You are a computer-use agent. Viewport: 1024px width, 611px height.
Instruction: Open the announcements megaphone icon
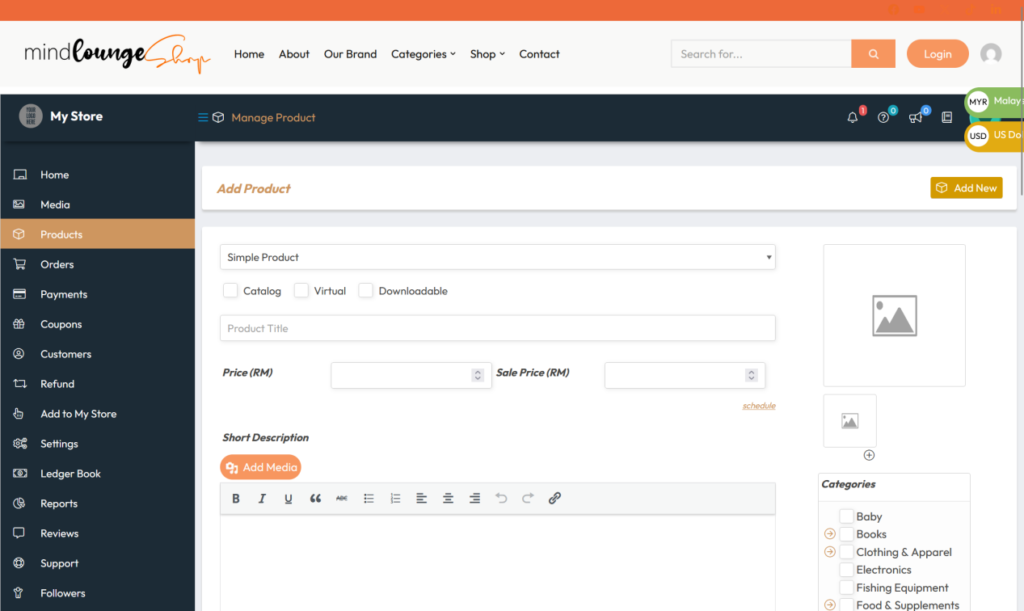[915, 118]
